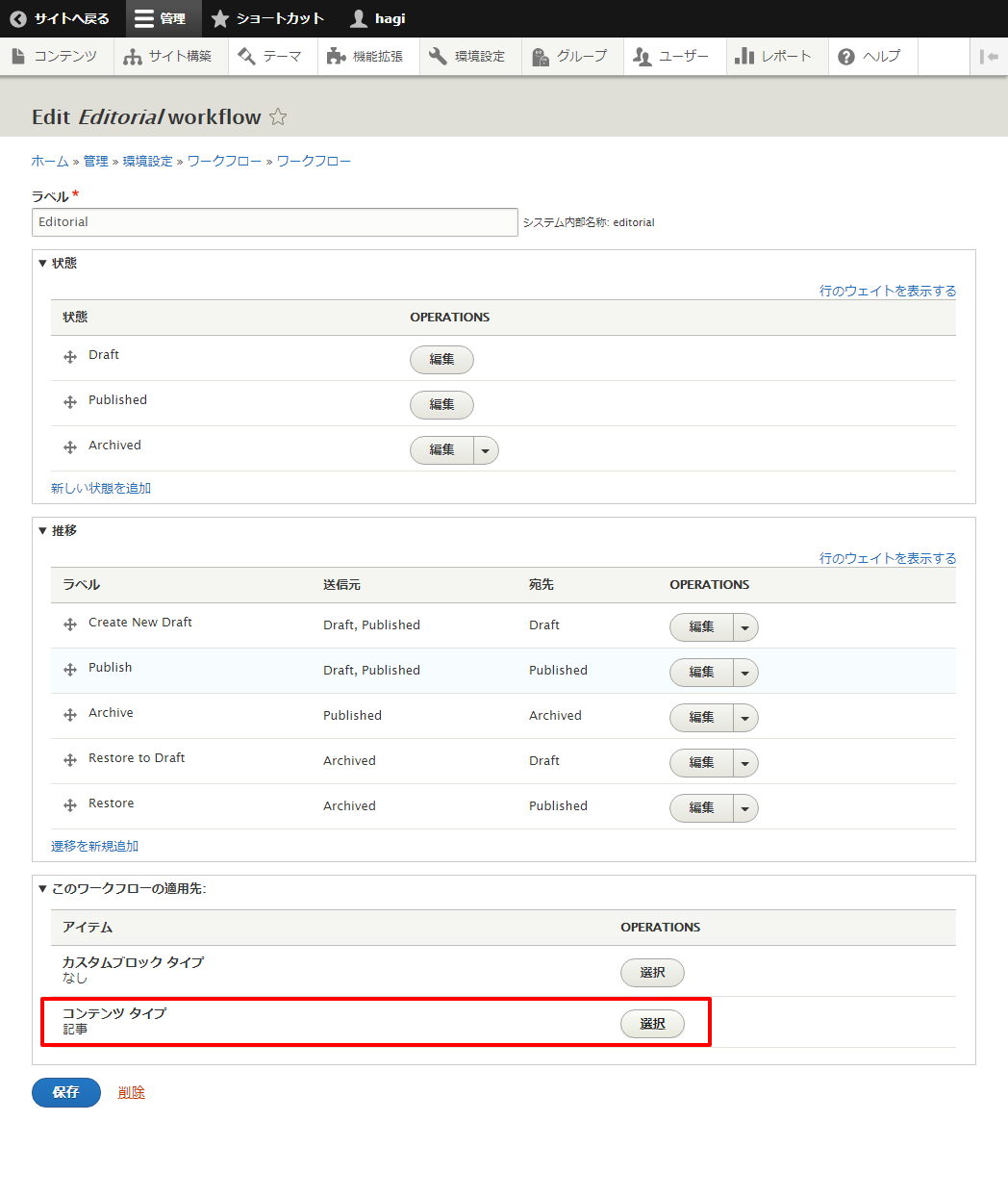Grab the Archived state drag handle
The height and width of the screenshot is (1198, 1008).
tap(70, 447)
